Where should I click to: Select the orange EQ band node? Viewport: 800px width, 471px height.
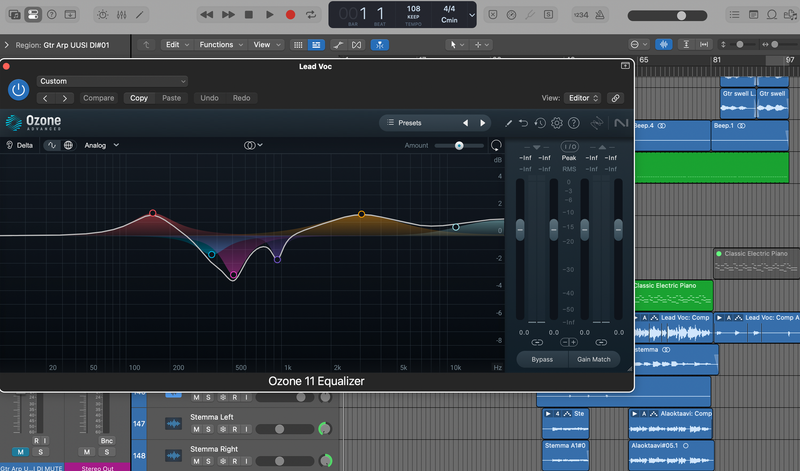click(x=361, y=214)
